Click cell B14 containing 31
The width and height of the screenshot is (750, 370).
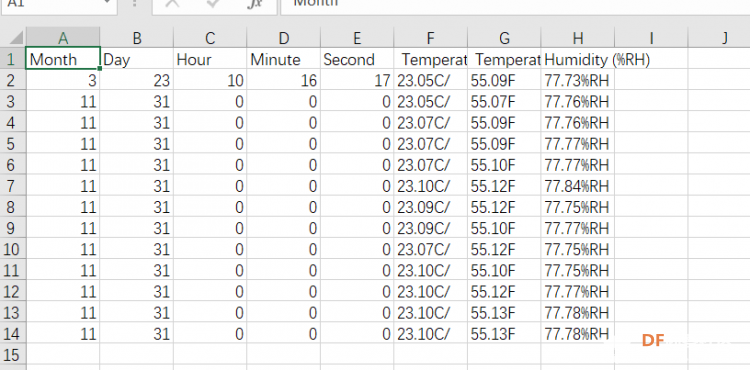point(137,333)
